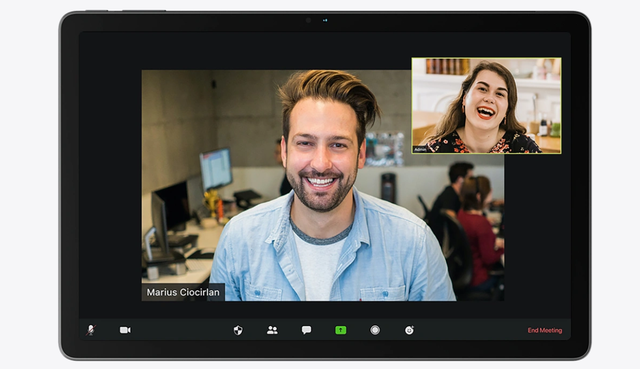
Task: Open the Security shield options
Action: [x=238, y=330]
